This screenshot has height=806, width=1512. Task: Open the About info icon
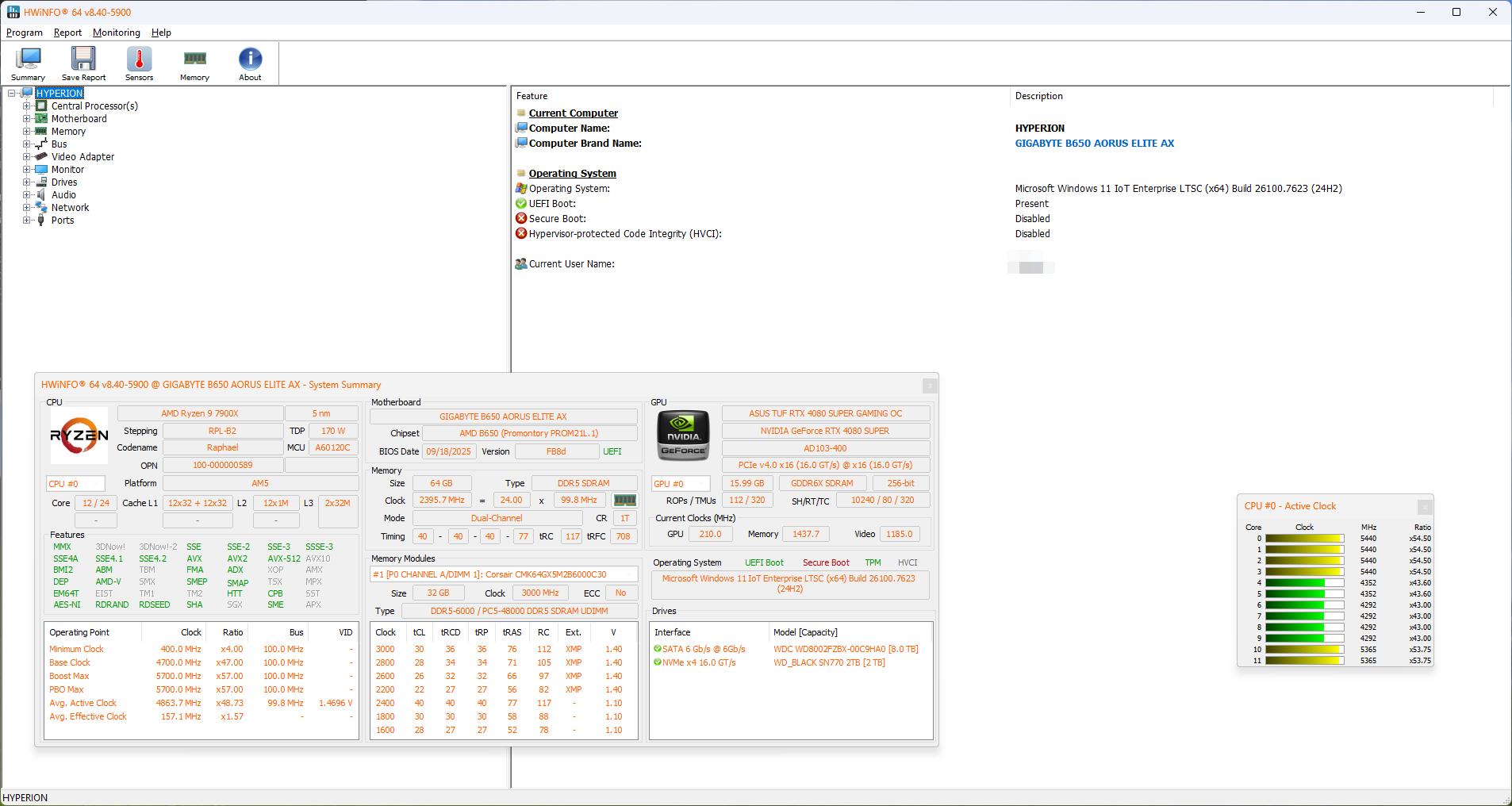[x=250, y=59]
